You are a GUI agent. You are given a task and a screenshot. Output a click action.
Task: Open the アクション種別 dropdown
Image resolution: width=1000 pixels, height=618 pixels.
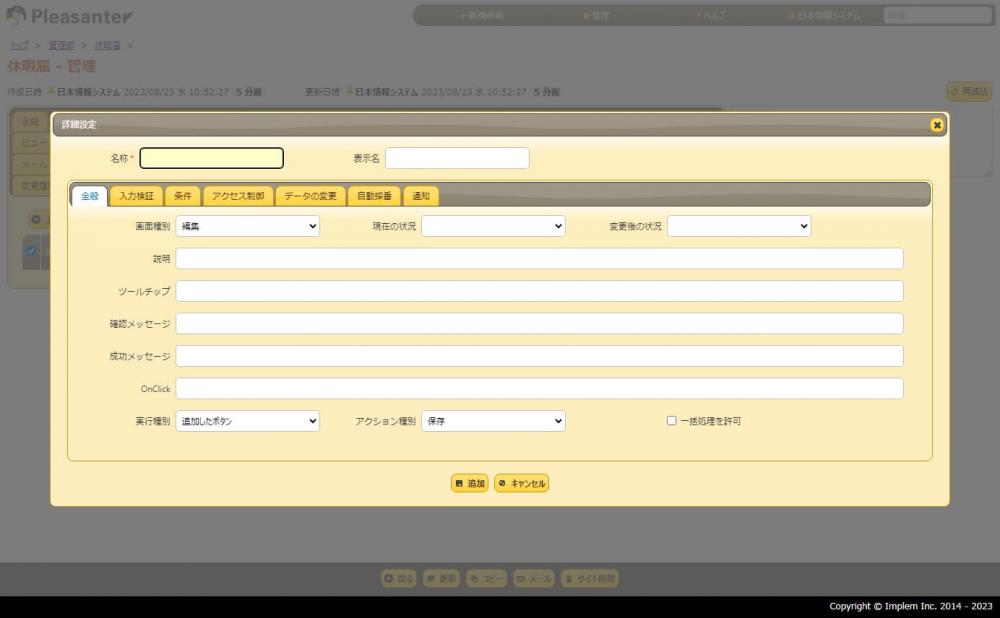pos(493,422)
